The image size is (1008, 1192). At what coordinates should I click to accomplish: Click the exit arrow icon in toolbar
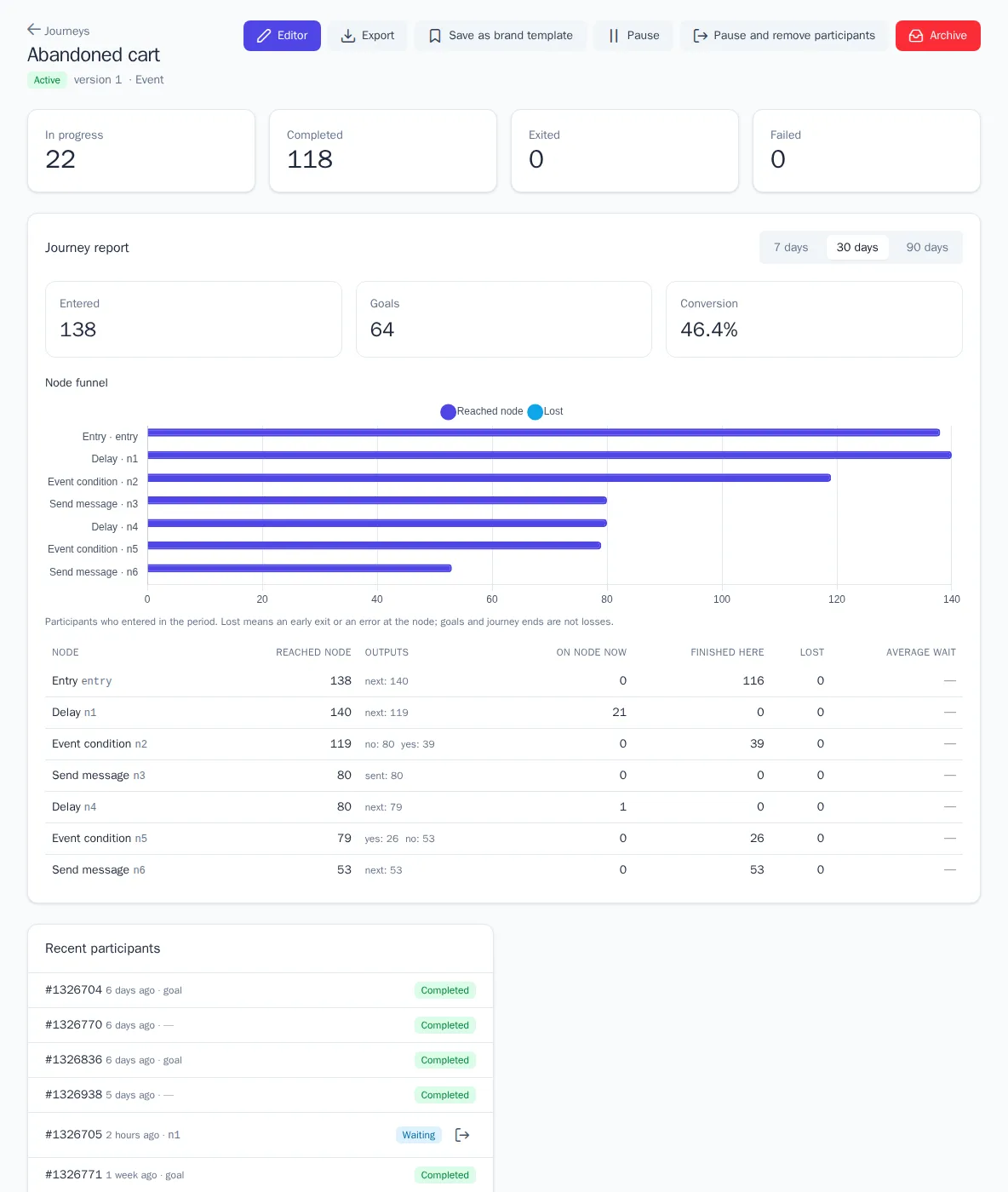click(700, 36)
